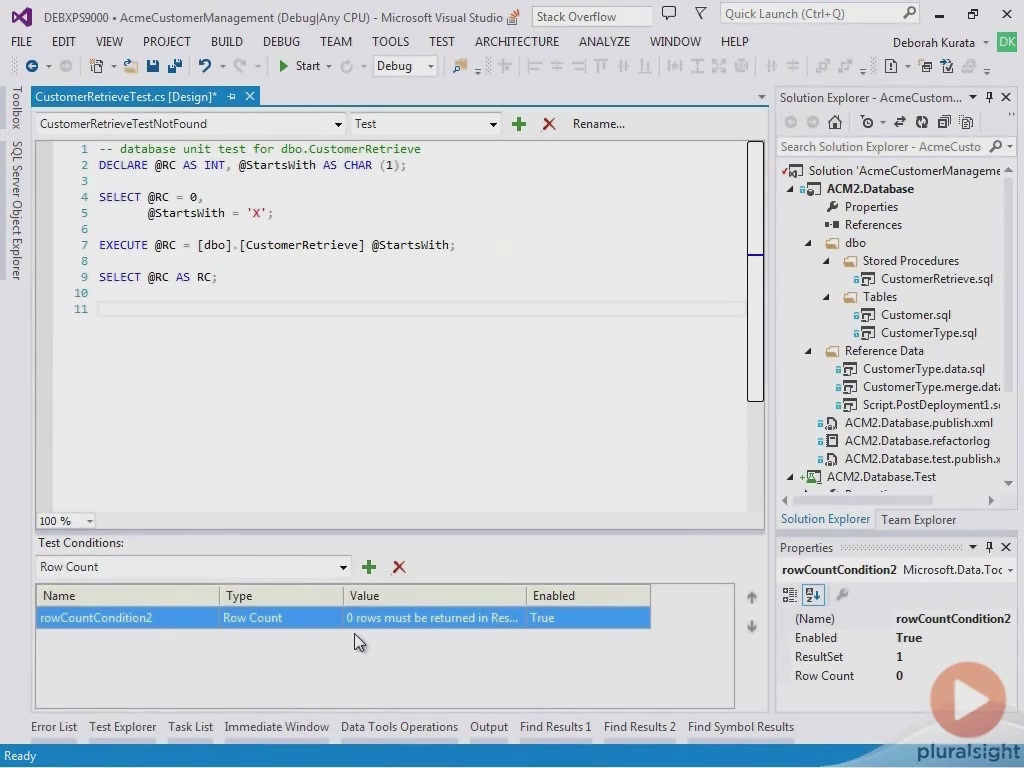
Task: Delete the test condition with red X
Action: click(x=399, y=567)
